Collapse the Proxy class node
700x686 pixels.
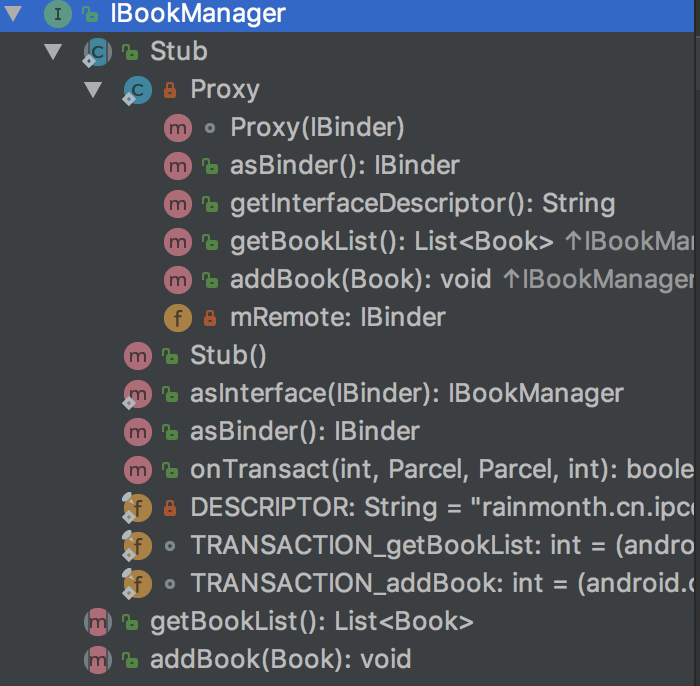[x=94, y=90]
